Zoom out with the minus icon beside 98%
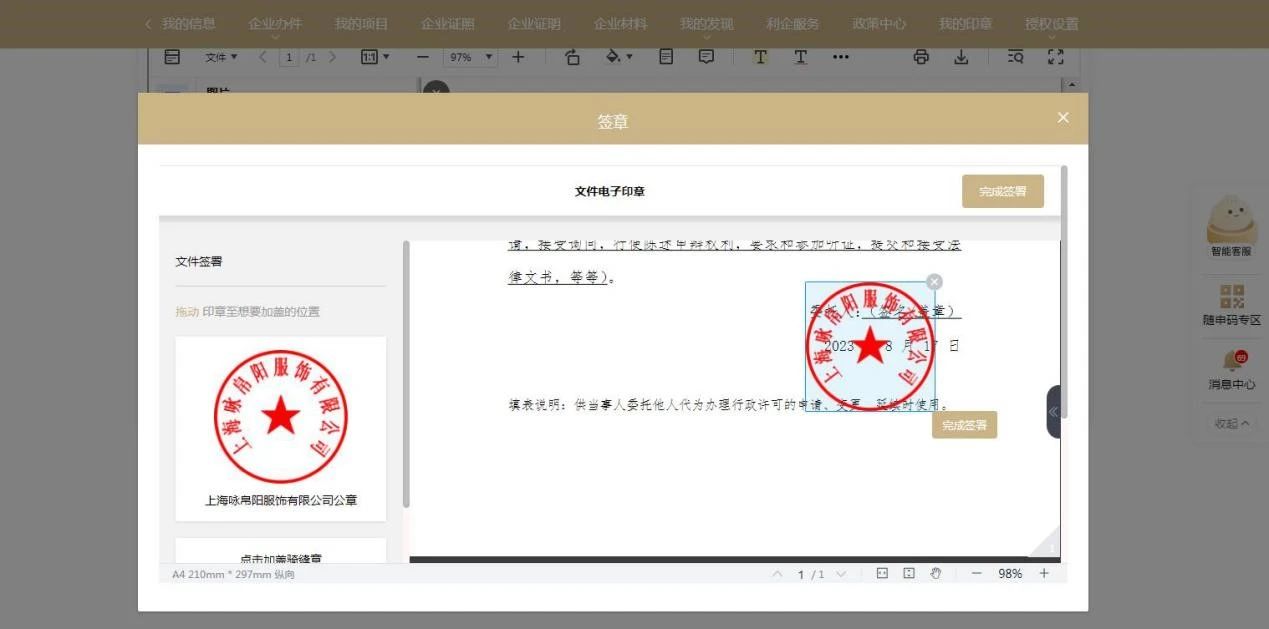Image resolution: width=1269 pixels, height=629 pixels. (976, 574)
